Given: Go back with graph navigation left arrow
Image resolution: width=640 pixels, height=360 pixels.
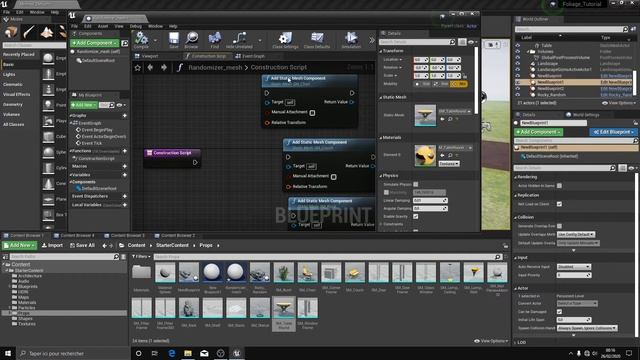Looking at the screenshot, I should [x=151, y=68].
